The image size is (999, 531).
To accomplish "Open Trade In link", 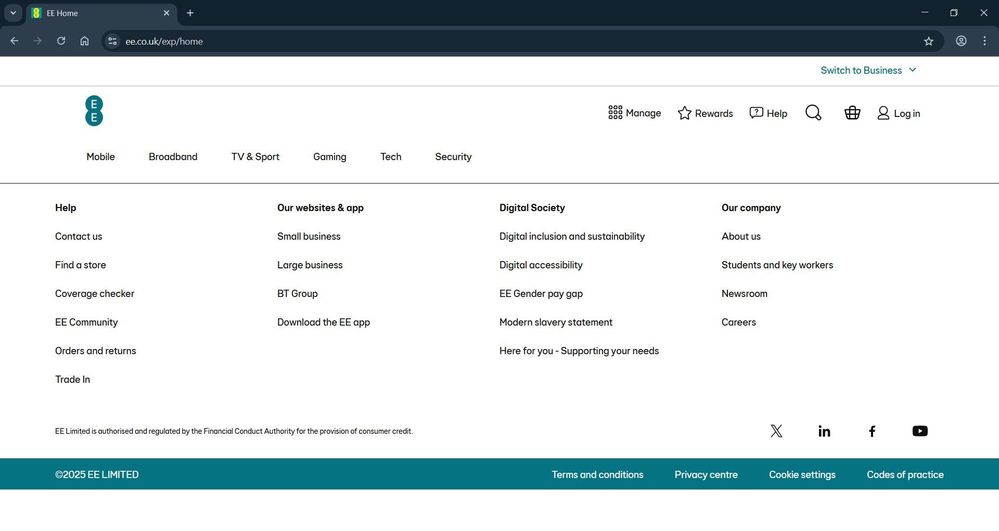I will (73, 379).
